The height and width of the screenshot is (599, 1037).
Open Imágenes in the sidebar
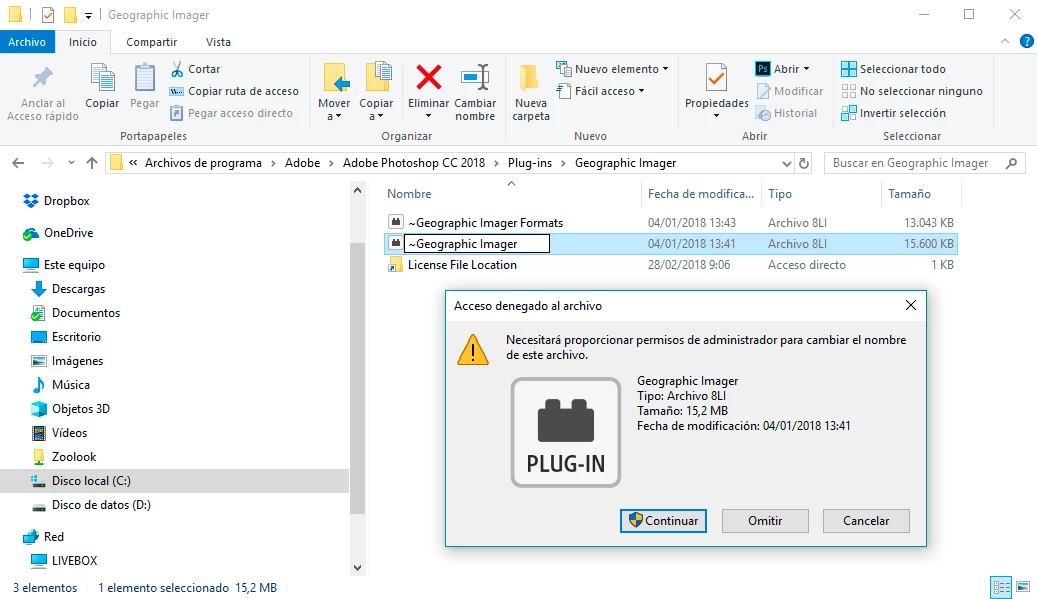coord(77,361)
